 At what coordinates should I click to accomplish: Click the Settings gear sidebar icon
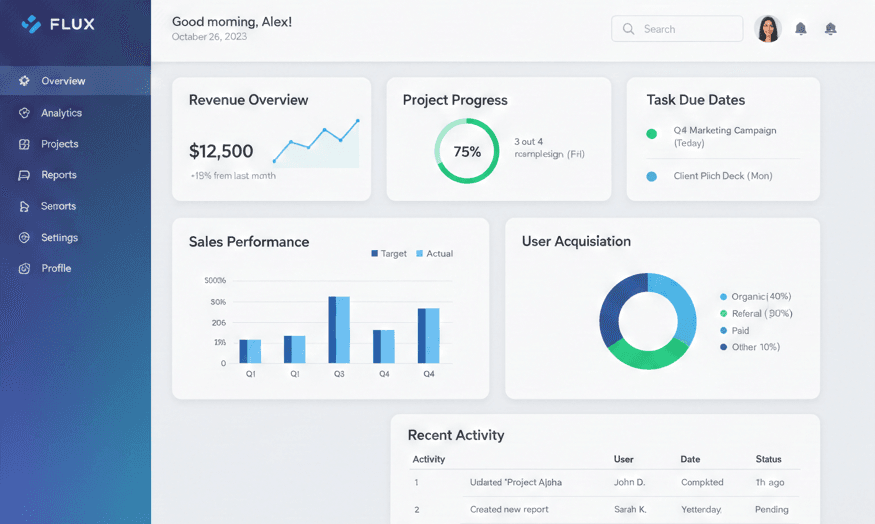tap(24, 238)
